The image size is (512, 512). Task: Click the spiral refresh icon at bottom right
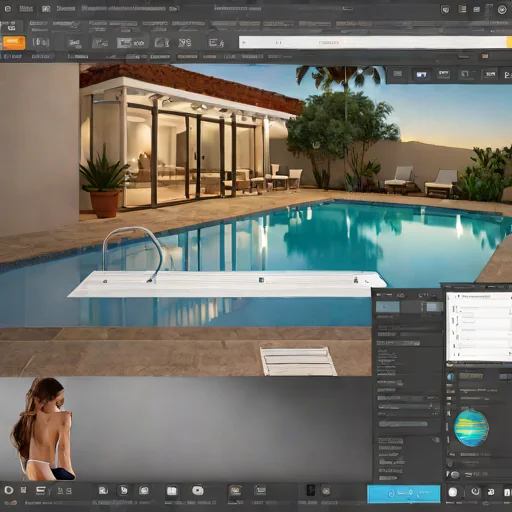pyautogui.click(x=476, y=491)
